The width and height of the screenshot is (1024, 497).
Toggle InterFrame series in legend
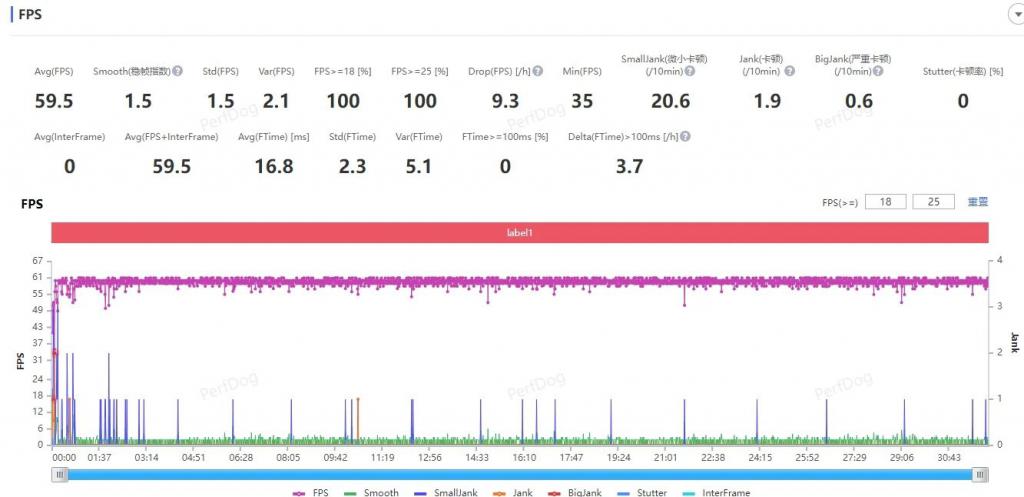click(716, 492)
